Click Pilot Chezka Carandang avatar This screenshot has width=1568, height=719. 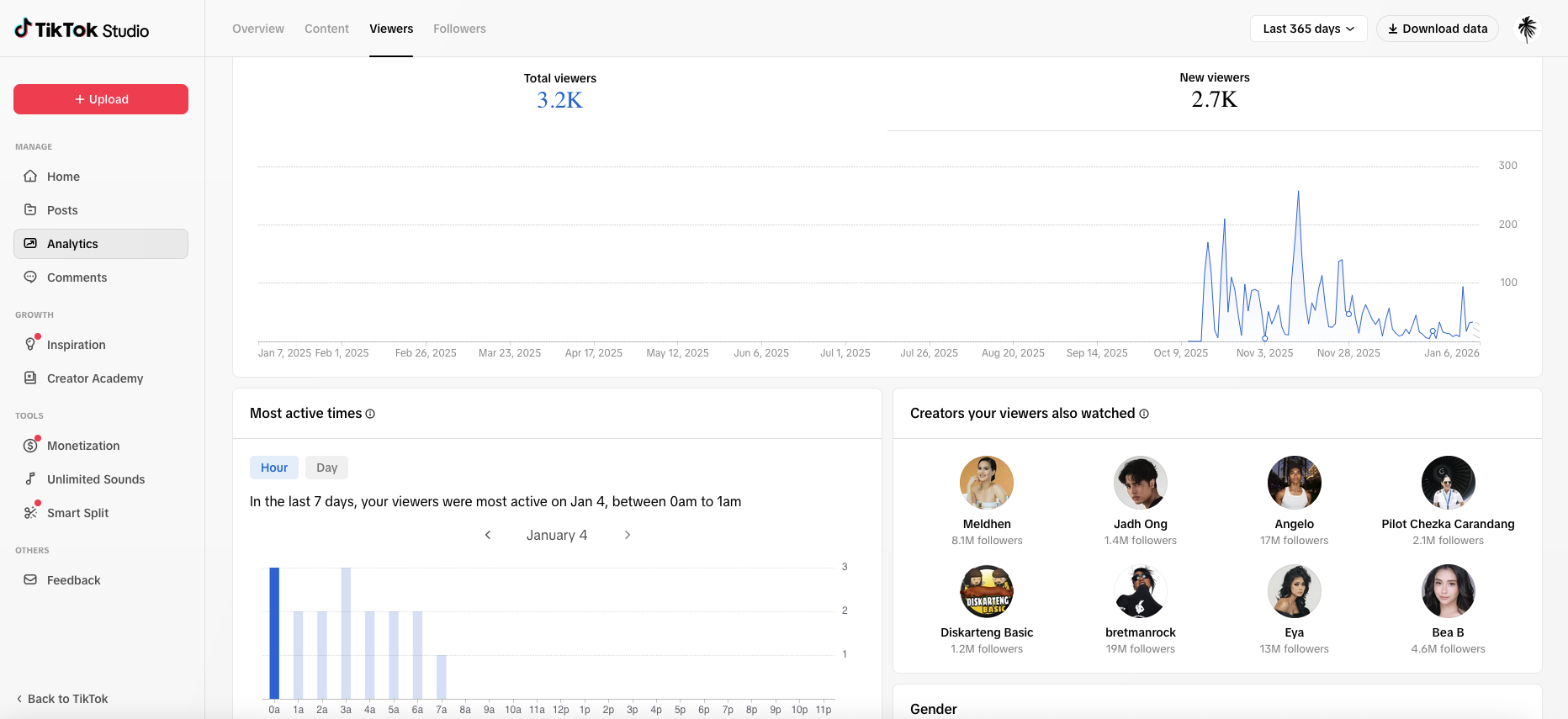tap(1449, 483)
